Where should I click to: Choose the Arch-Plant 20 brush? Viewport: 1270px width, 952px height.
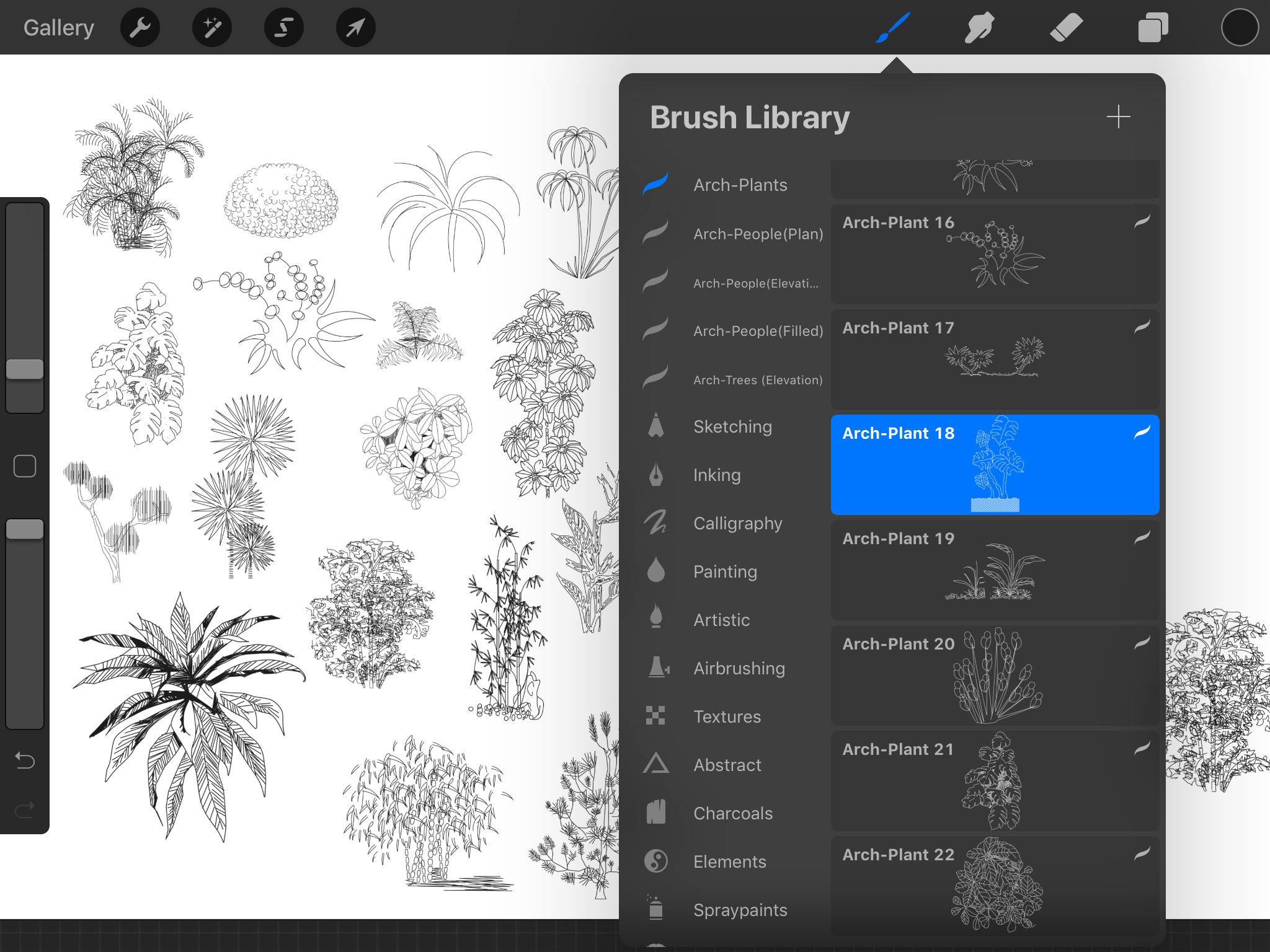click(995, 675)
